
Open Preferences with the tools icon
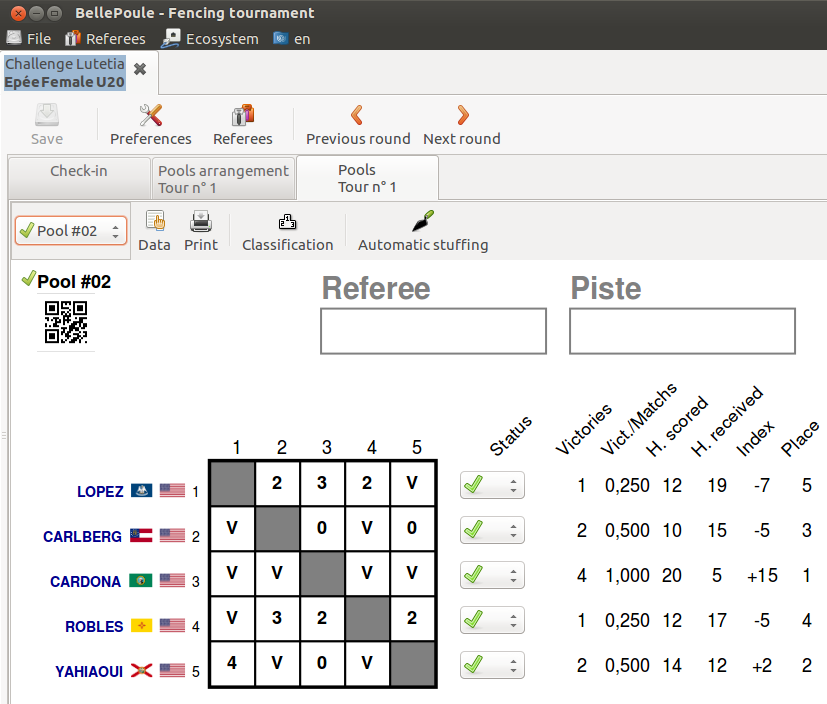tap(151, 115)
